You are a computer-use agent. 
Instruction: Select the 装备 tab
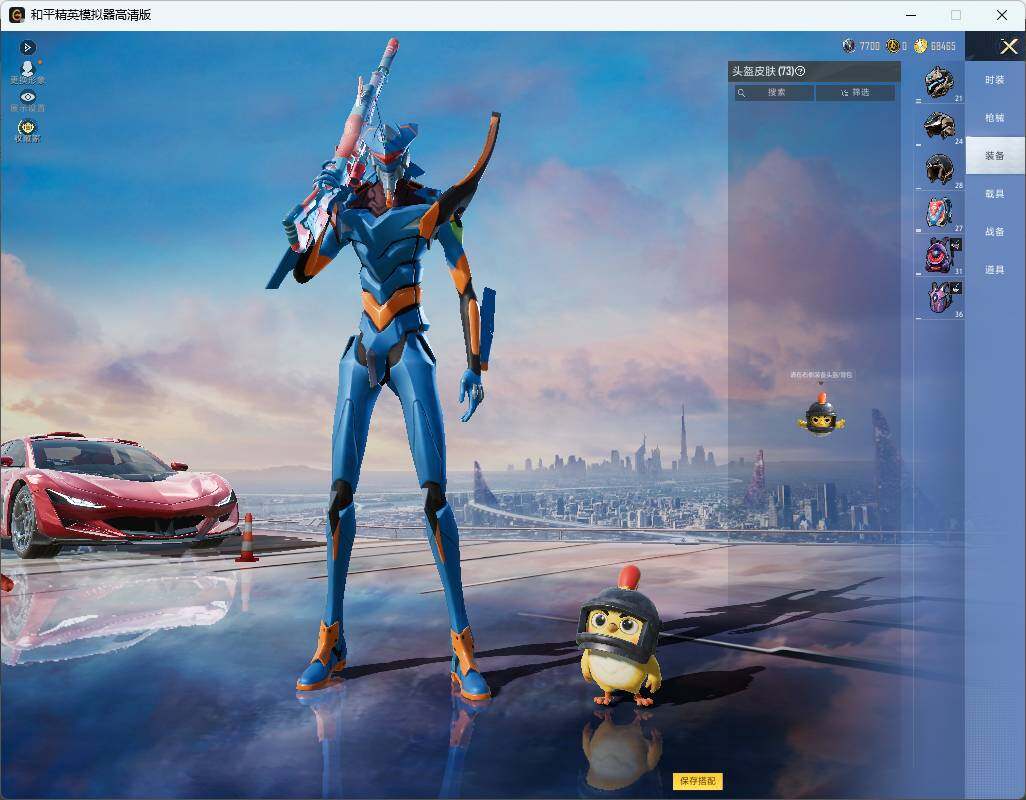point(995,156)
